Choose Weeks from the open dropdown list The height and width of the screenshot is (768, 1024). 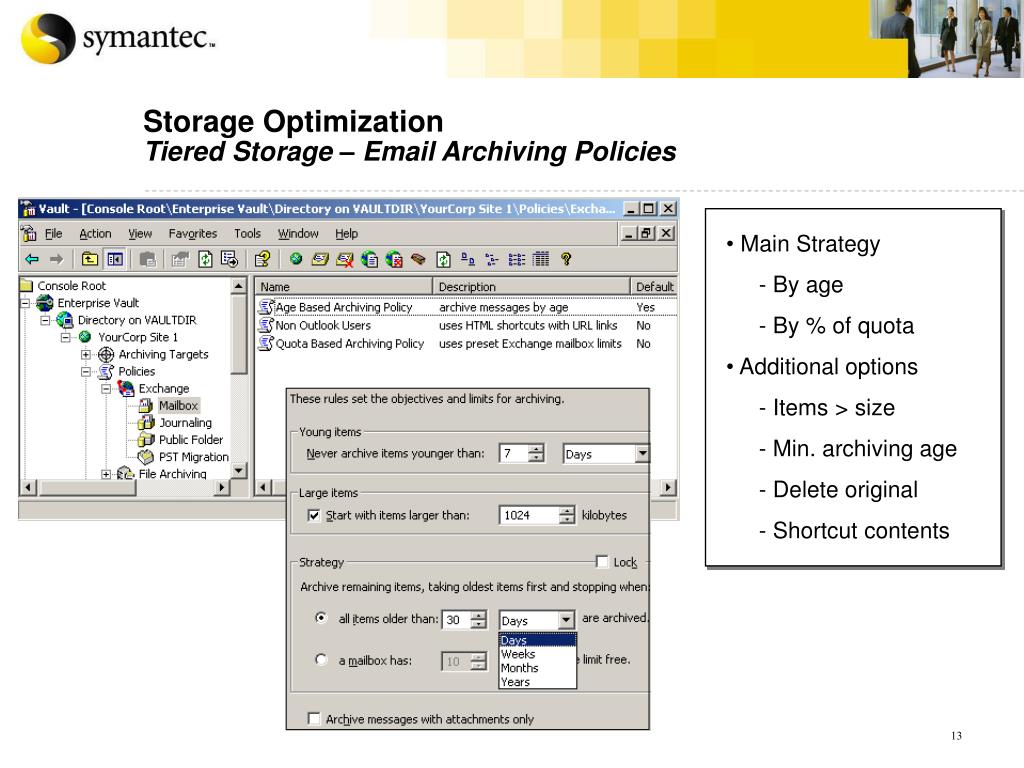537,654
